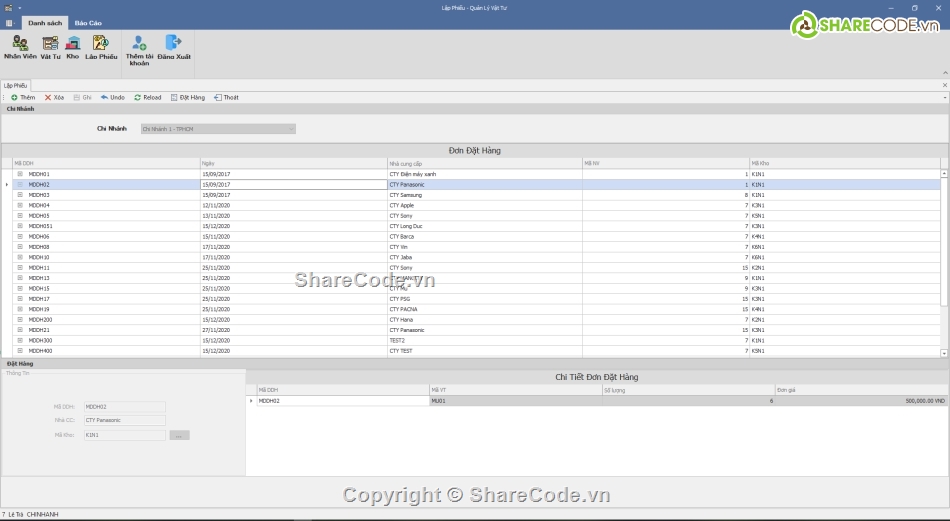Expand the MDDH10 order row

click(19, 257)
